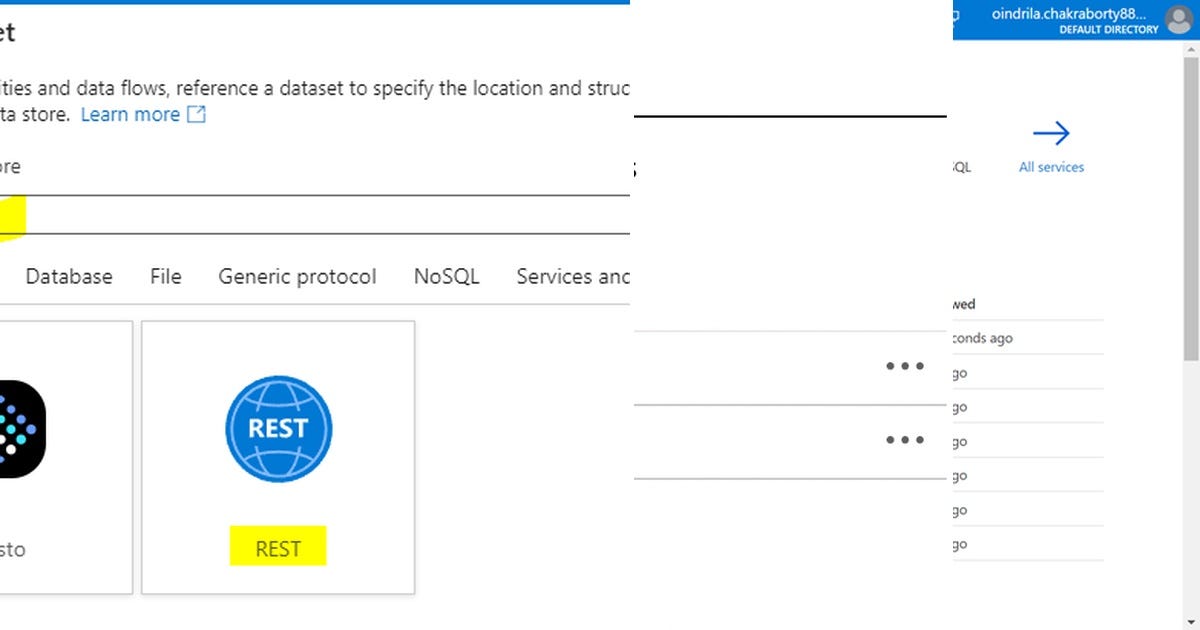This screenshot has width=1200, height=630.
Task: Select the REST connector tile
Action: tap(278, 458)
